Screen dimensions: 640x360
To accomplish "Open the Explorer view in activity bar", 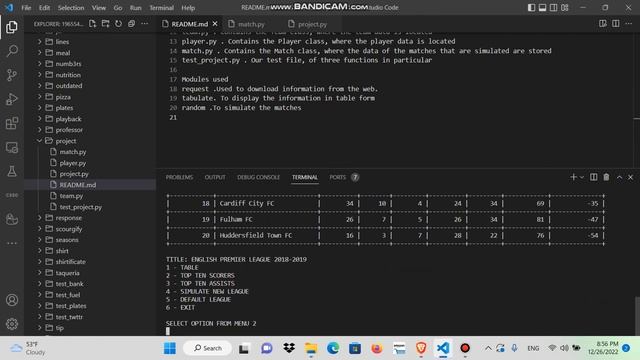I will pyautogui.click(x=12, y=27).
